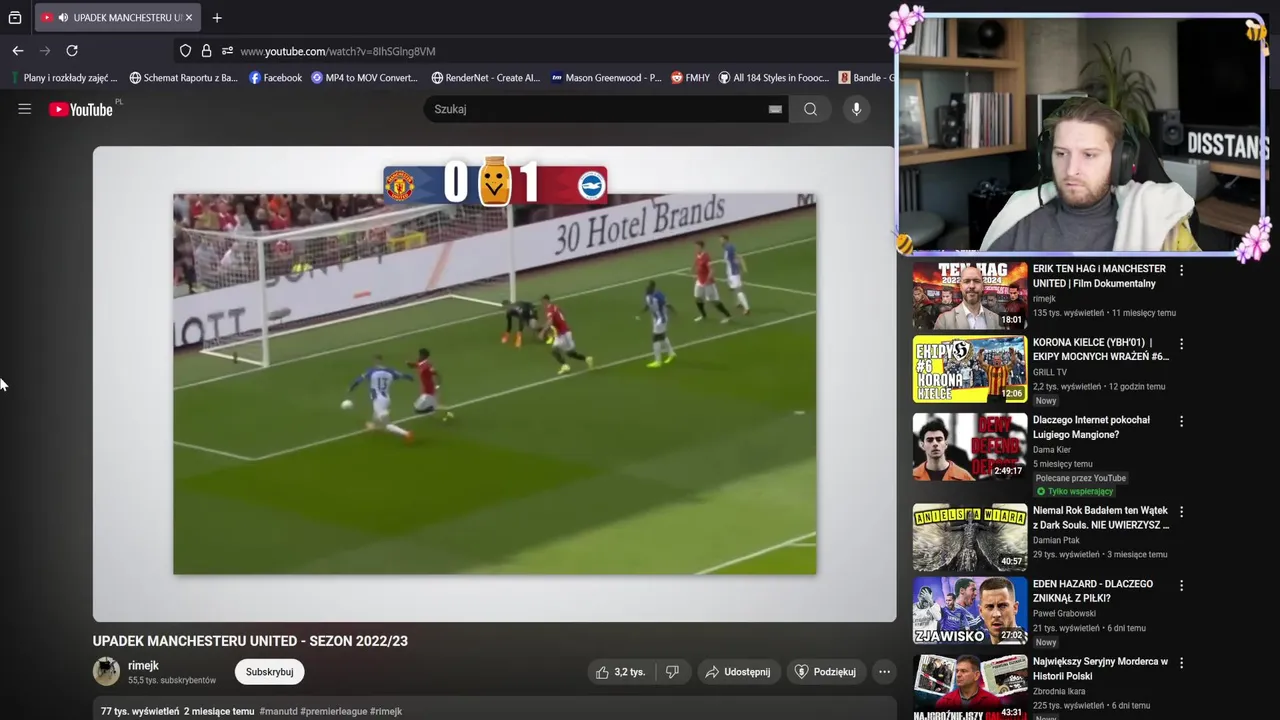The height and width of the screenshot is (720, 1280).
Task: Open options for Erik Ten Hag video
Action: [x=1181, y=270]
